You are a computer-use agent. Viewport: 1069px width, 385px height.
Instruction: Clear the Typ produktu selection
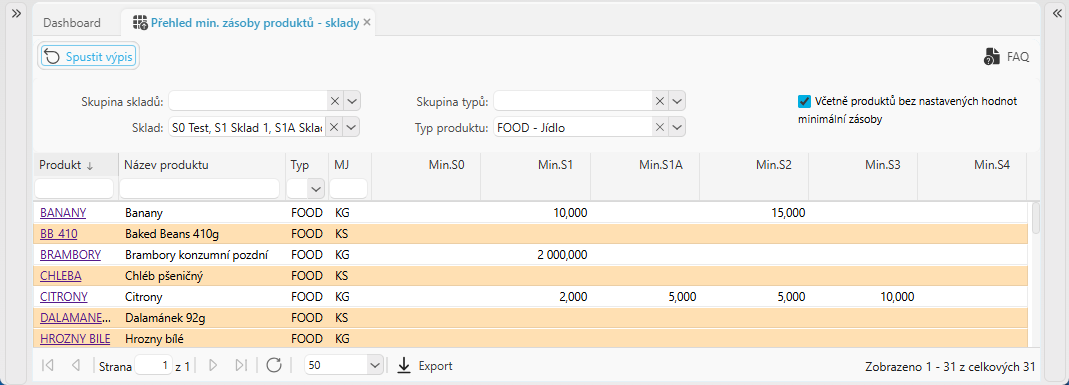coord(659,127)
